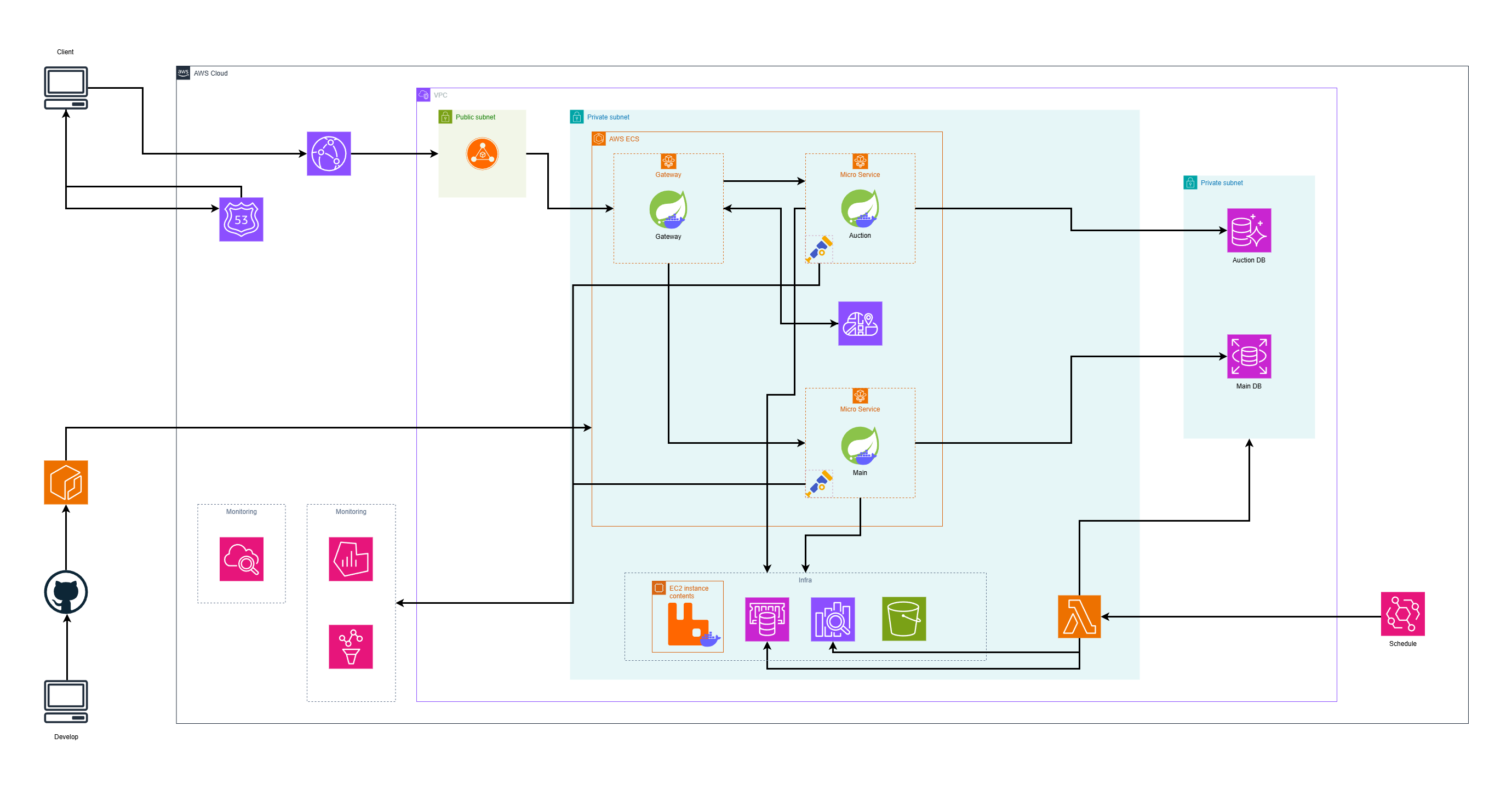Click the GitHub octocat icon
Image resolution: width=1512 pixels, height=789 pixels.
pos(66,592)
